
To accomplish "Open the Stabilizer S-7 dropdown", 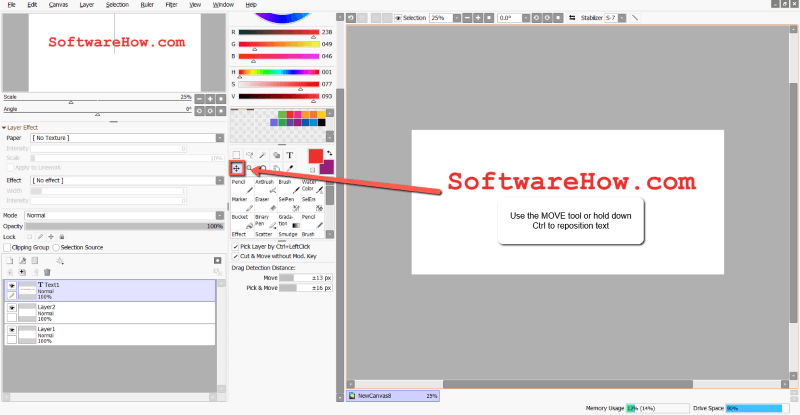I will (x=622, y=18).
